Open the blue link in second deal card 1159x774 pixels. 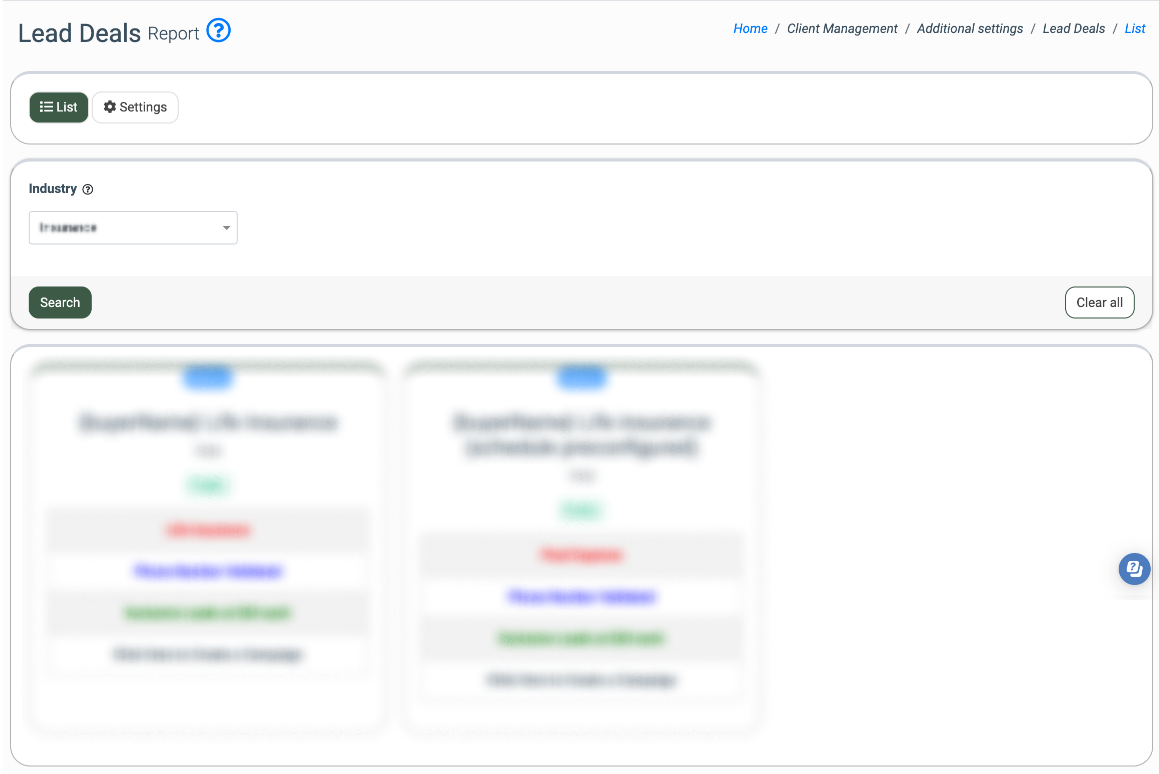pyautogui.click(x=582, y=597)
